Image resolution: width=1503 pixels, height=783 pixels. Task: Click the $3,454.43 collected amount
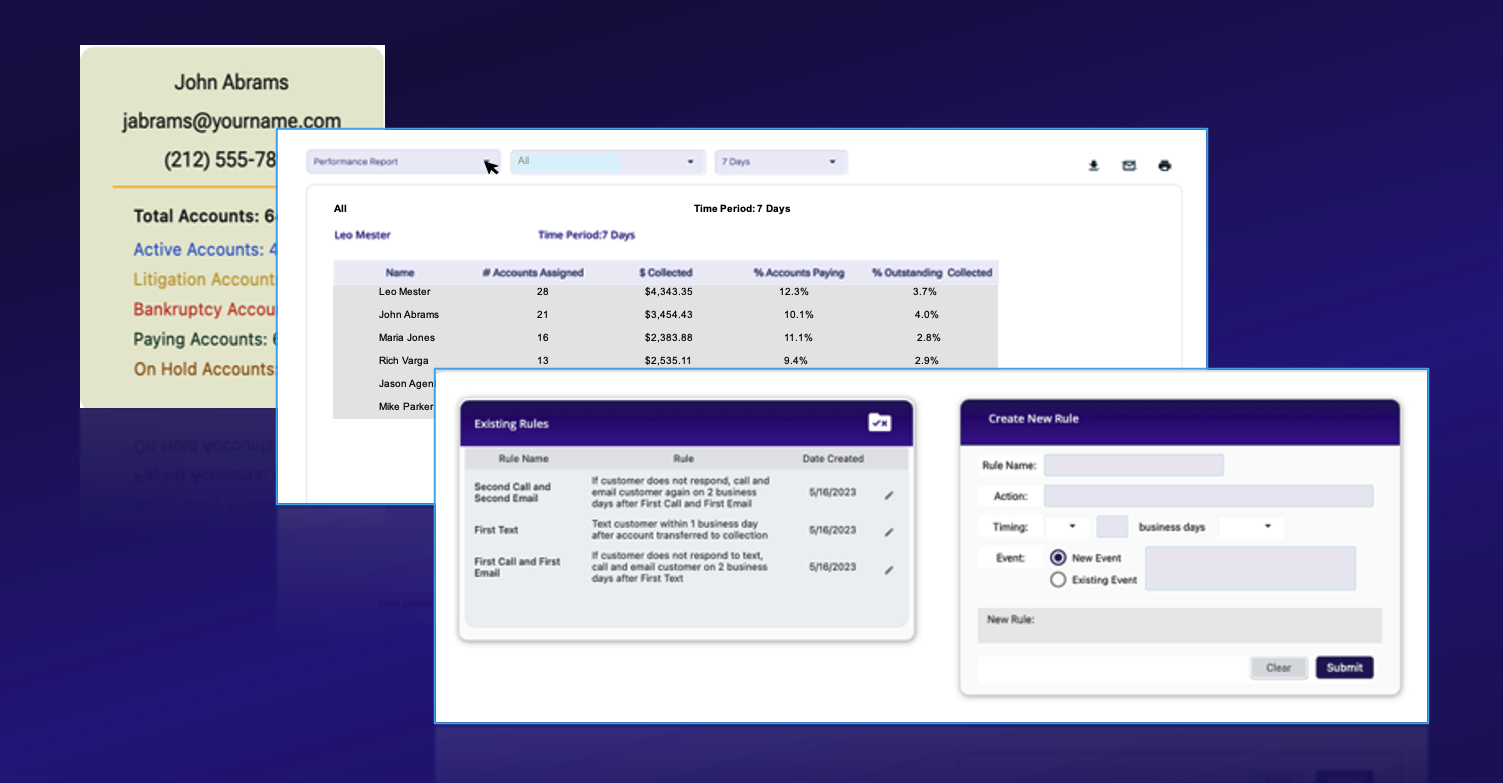click(669, 315)
